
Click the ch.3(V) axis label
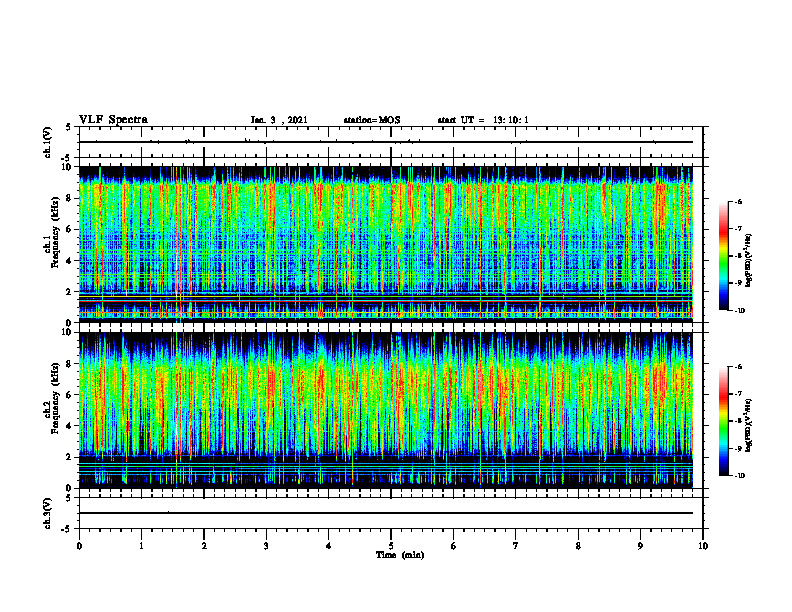pos(47,513)
